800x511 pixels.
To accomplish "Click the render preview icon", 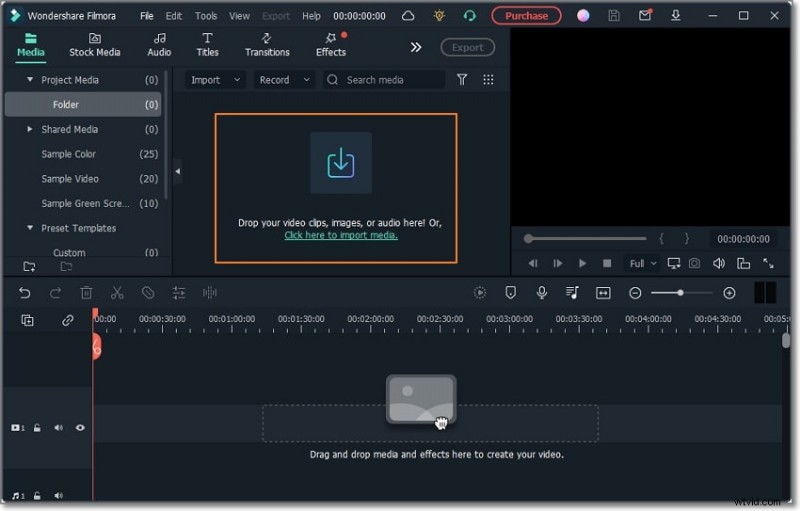I will pos(480,293).
